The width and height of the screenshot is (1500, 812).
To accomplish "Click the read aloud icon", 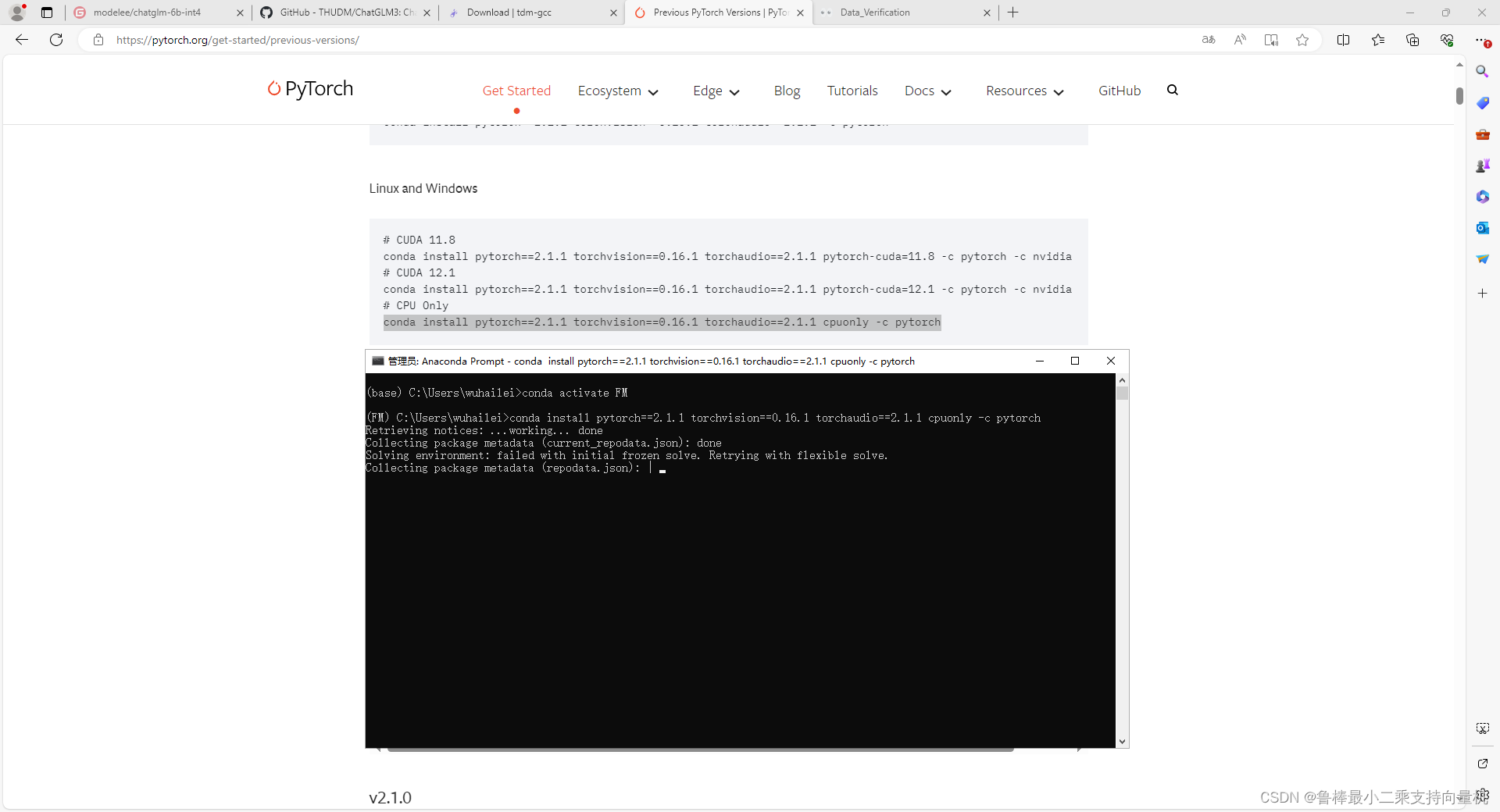I will (x=1240, y=40).
